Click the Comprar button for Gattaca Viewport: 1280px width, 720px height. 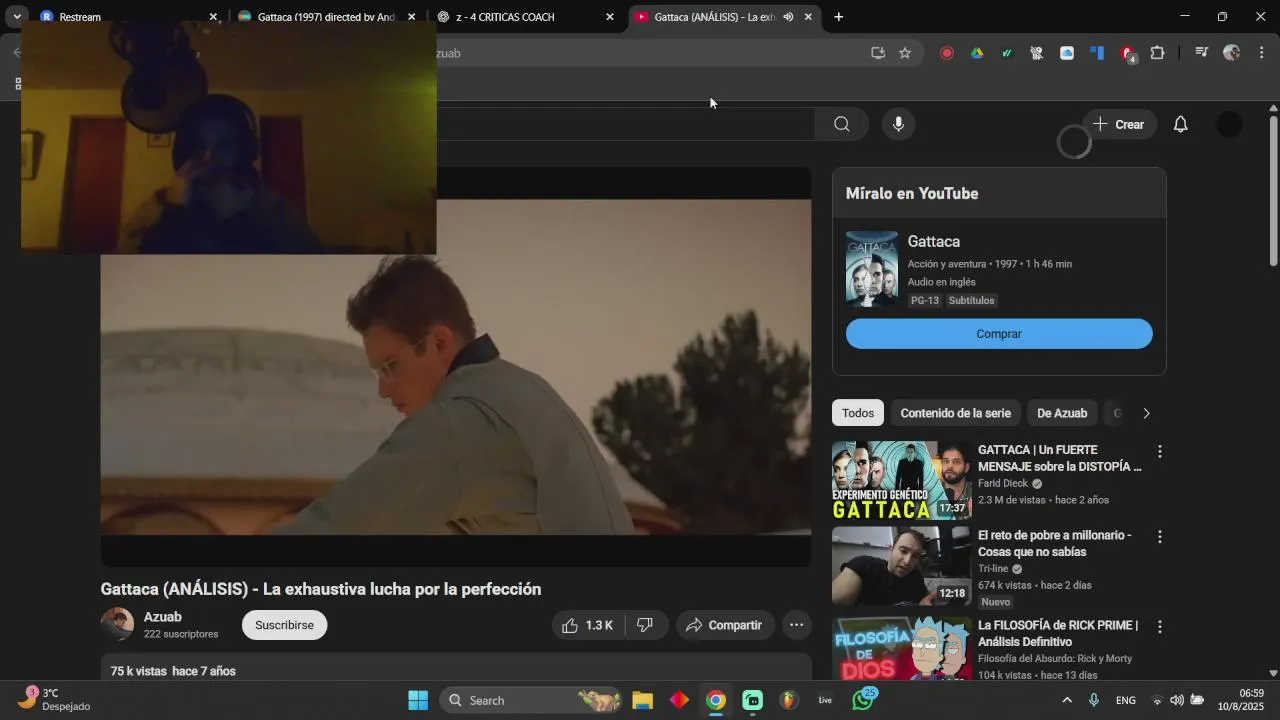(x=999, y=334)
